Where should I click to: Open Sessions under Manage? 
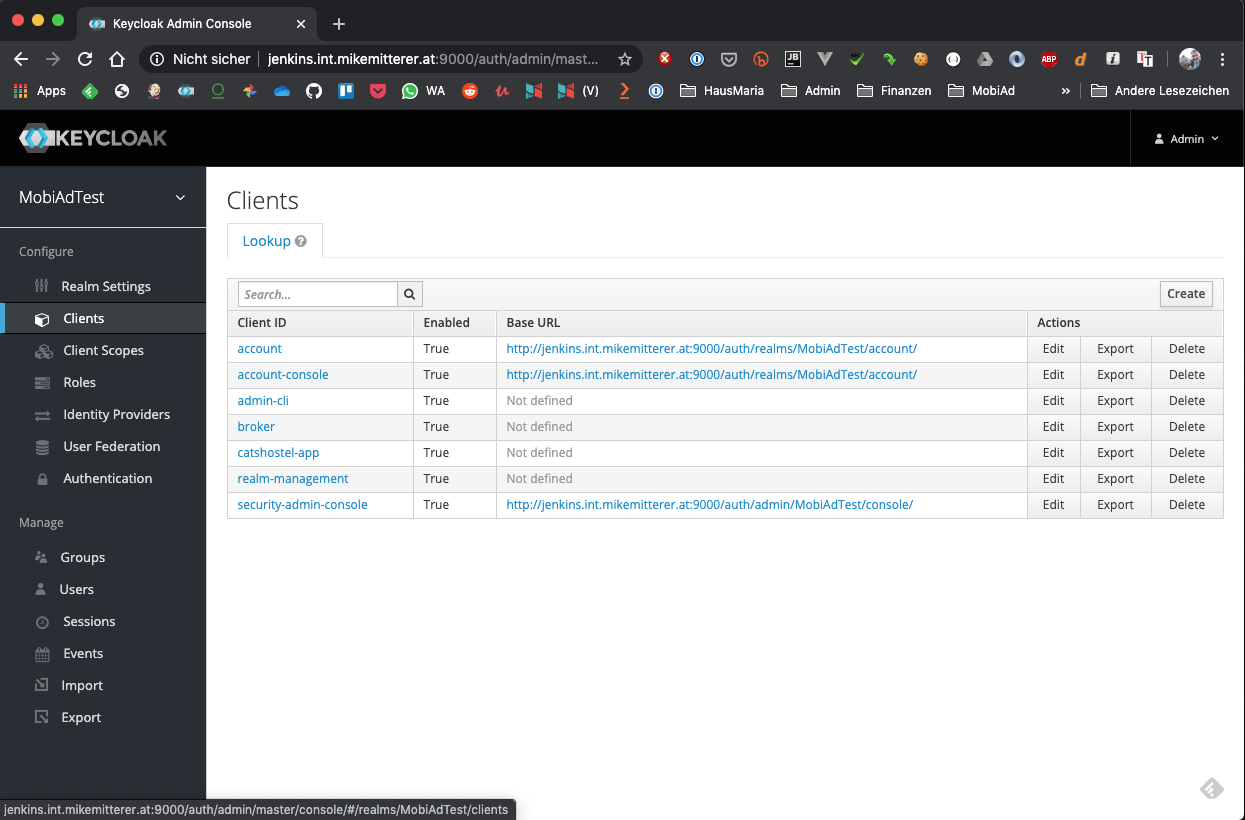click(x=89, y=621)
